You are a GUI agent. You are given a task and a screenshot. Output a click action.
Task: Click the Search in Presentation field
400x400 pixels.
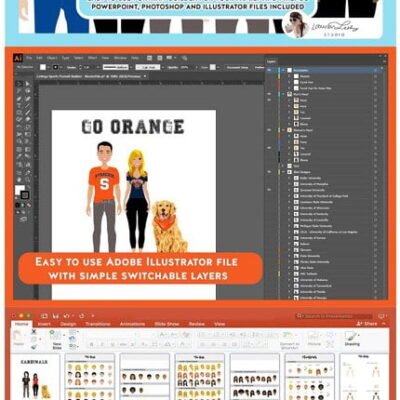click(334, 316)
